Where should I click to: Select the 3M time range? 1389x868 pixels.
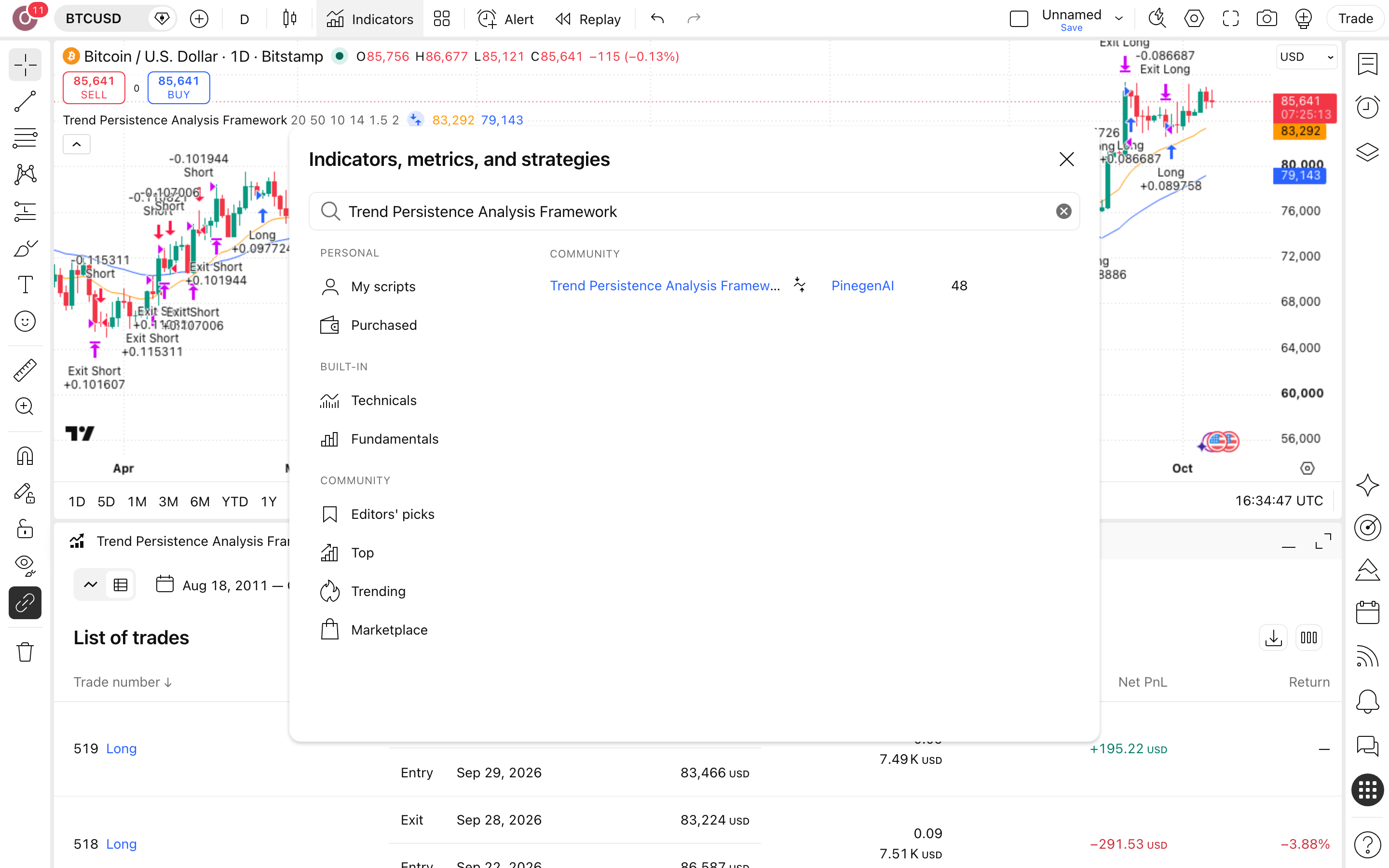tap(168, 502)
